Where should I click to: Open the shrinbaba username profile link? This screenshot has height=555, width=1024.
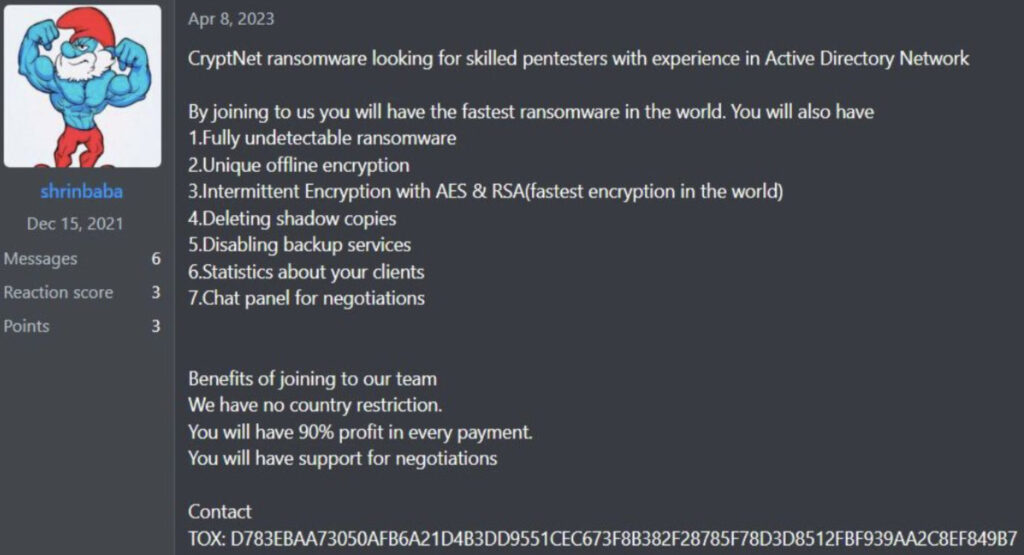[x=82, y=191]
